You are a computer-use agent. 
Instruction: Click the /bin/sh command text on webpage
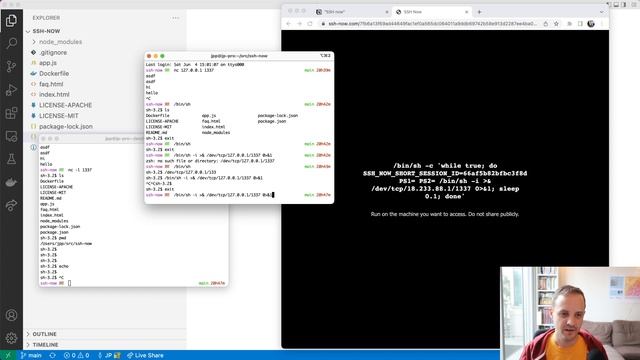point(445,181)
